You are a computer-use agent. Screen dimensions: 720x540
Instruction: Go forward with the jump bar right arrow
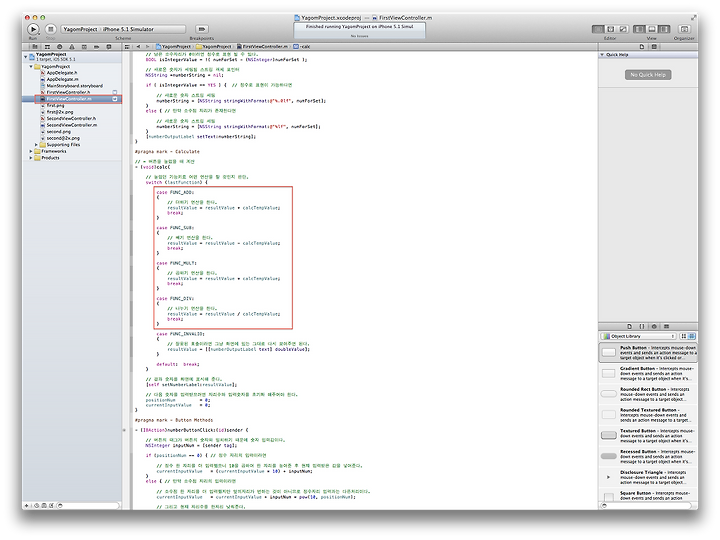click(147, 46)
